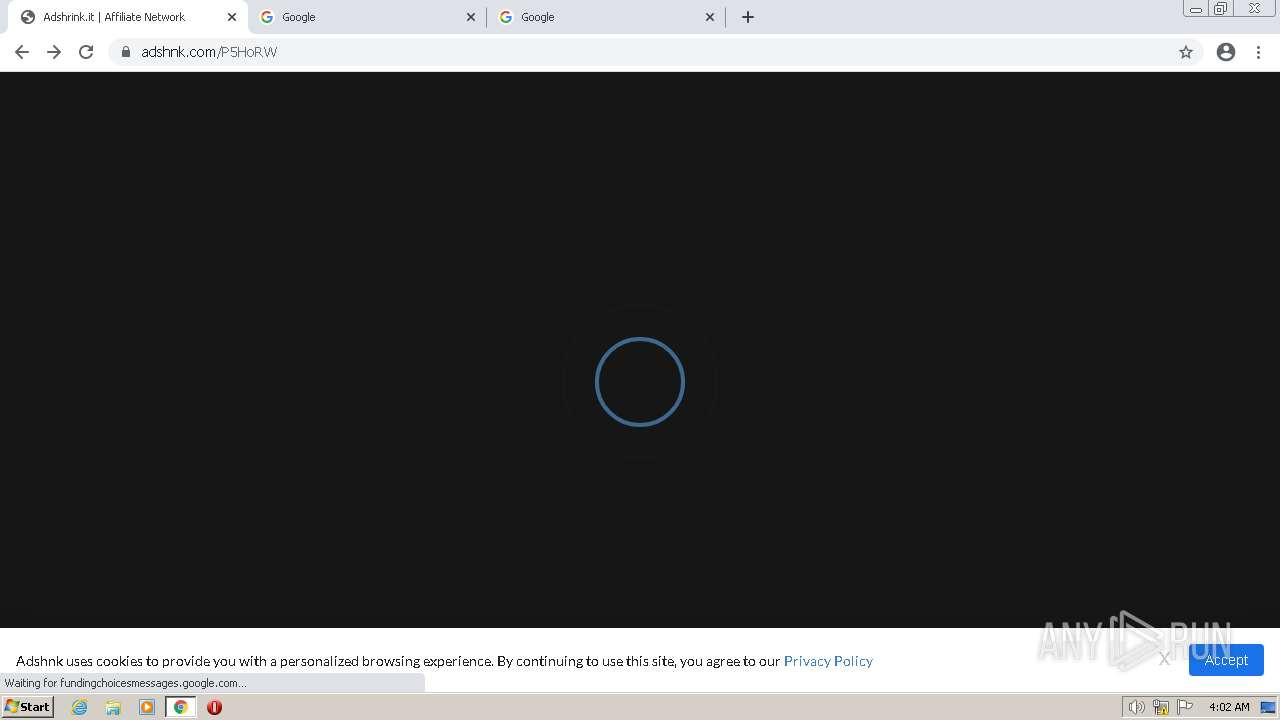Close the Adshrink.it tab
Screen dimensions: 1280x720
232,17
